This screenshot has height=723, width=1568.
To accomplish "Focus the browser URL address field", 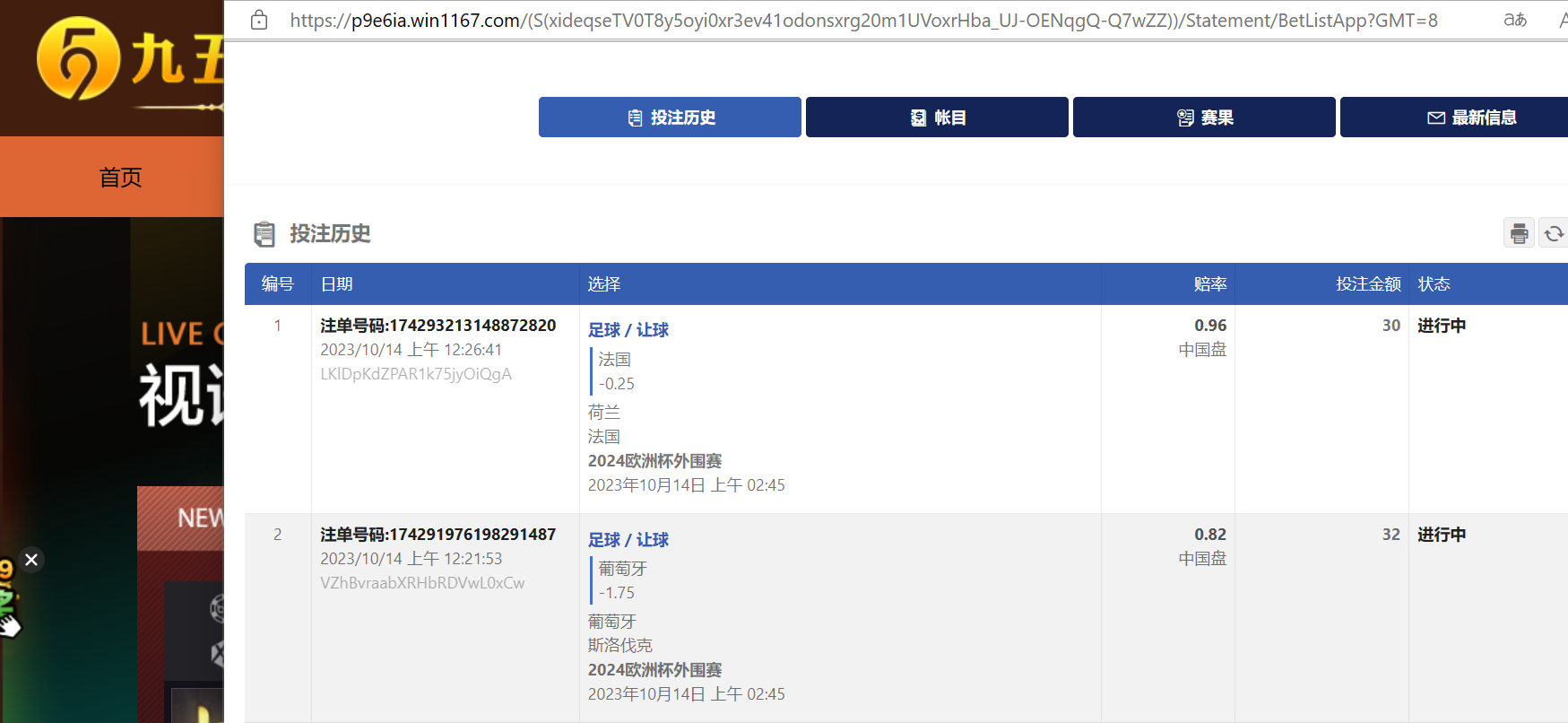I will 863,20.
